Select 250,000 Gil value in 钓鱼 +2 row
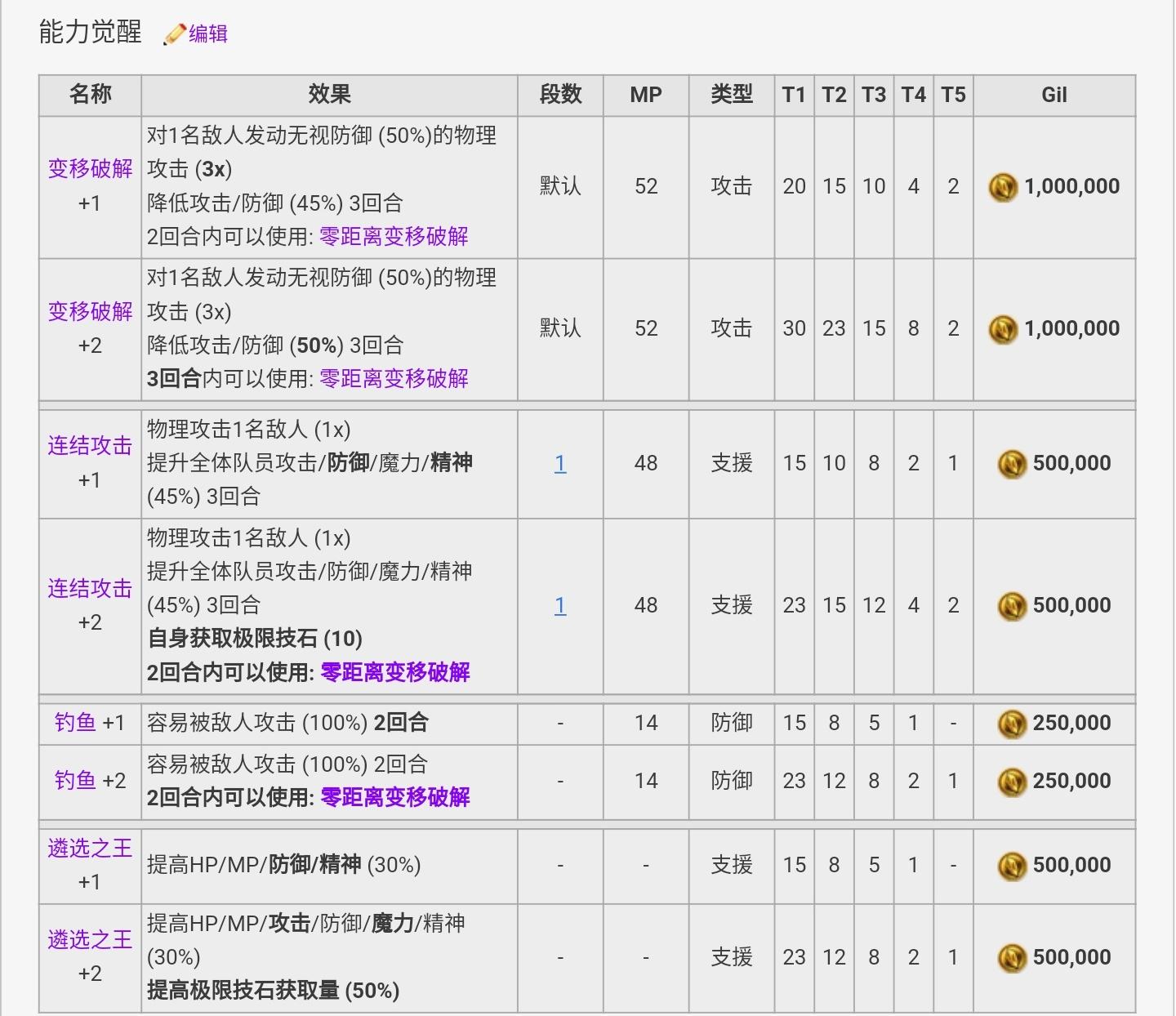 [x=1072, y=782]
